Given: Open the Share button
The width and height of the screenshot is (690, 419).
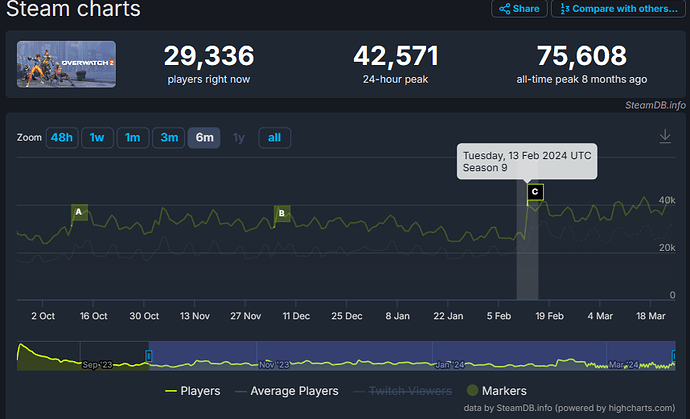Looking at the screenshot, I should point(519,8).
